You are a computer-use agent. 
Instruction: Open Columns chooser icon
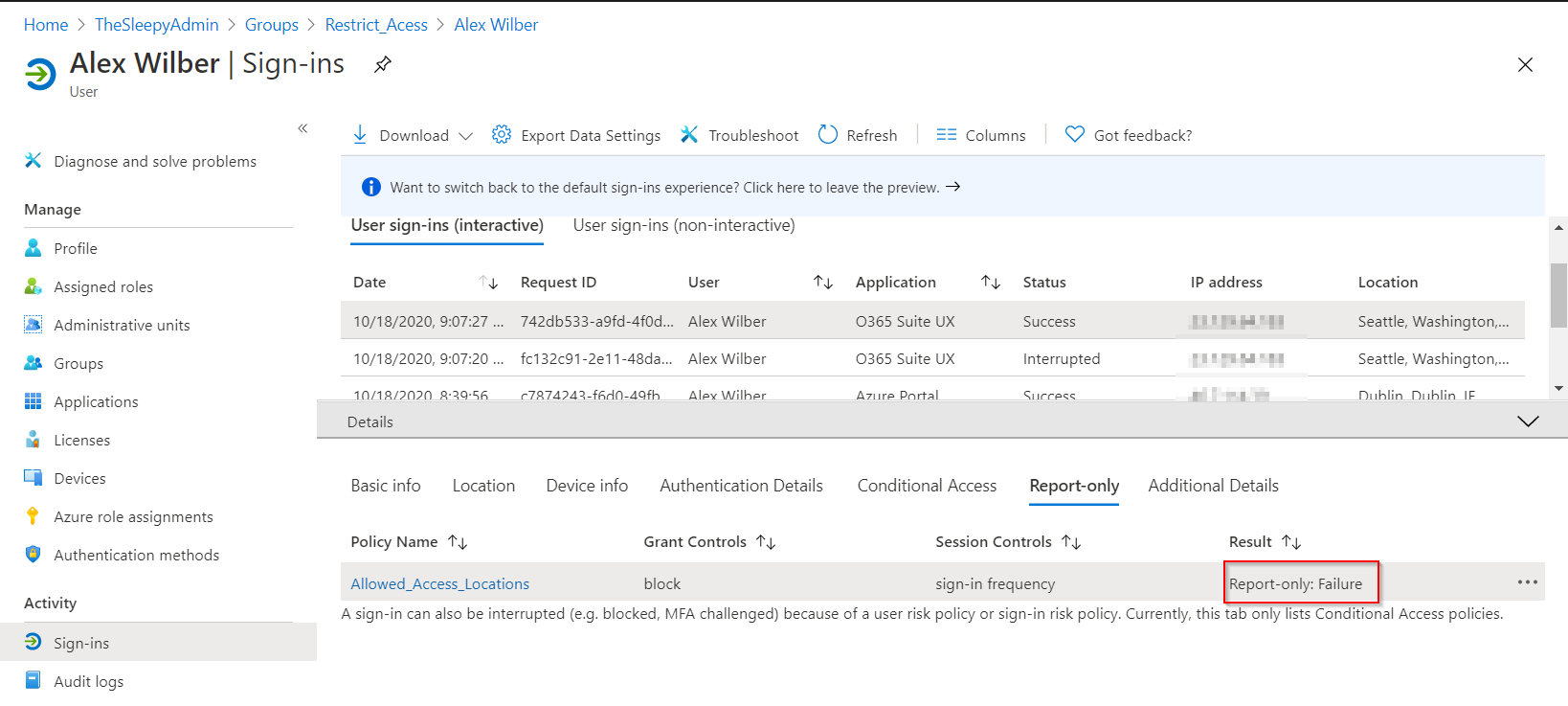click(x=947, y=135)
